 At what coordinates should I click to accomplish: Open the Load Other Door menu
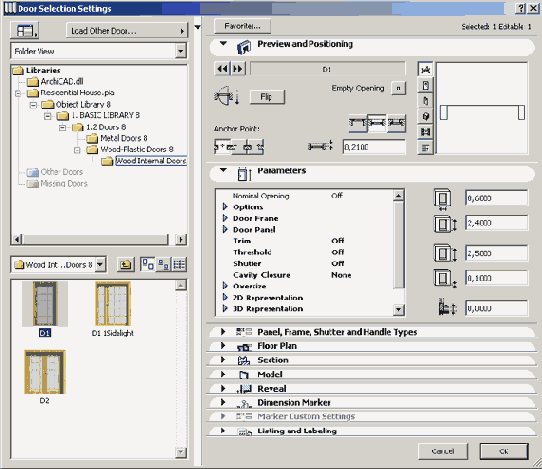tap(127, 31)
